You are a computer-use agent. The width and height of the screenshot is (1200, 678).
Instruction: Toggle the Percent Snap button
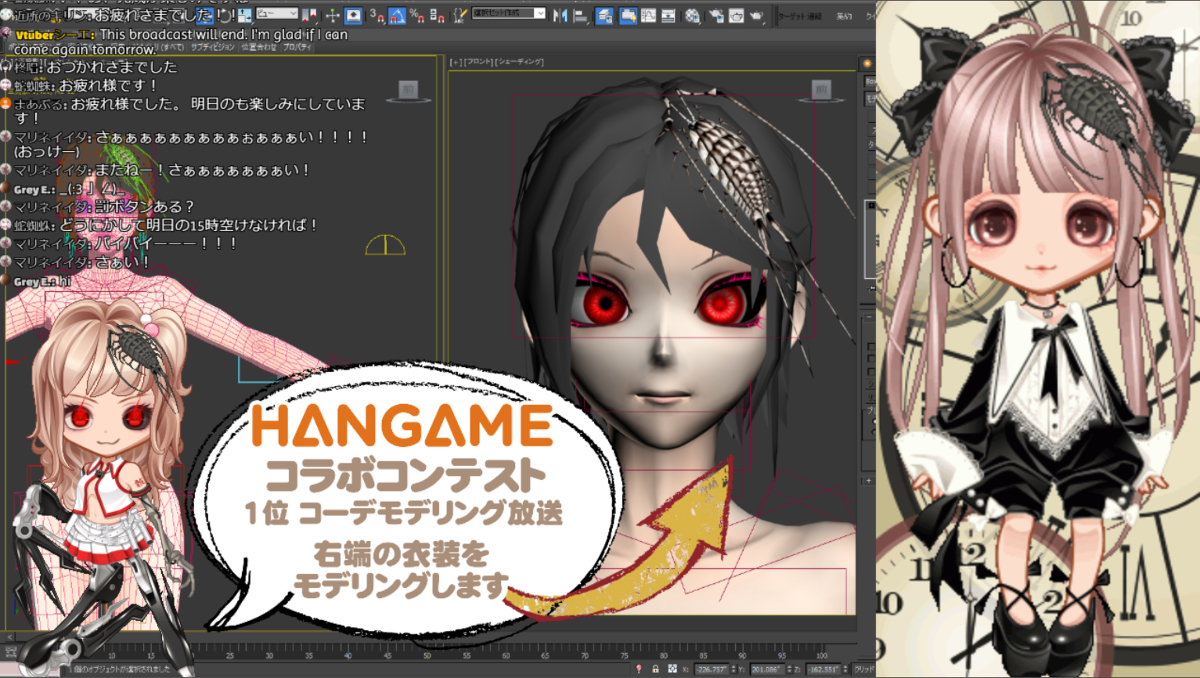click(x=417, y=16)
